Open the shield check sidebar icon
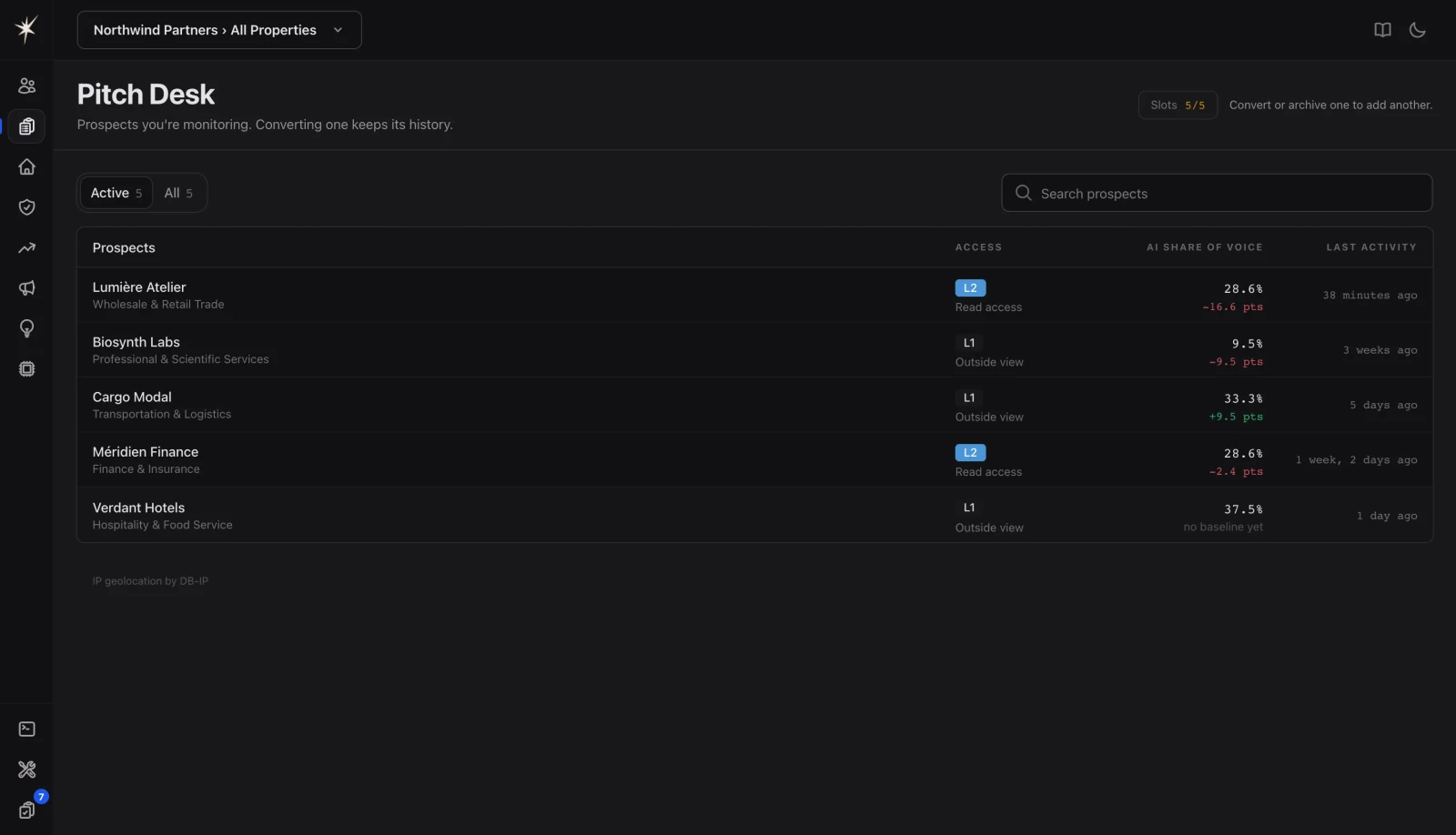1456x835 pixels. point(26,207)
